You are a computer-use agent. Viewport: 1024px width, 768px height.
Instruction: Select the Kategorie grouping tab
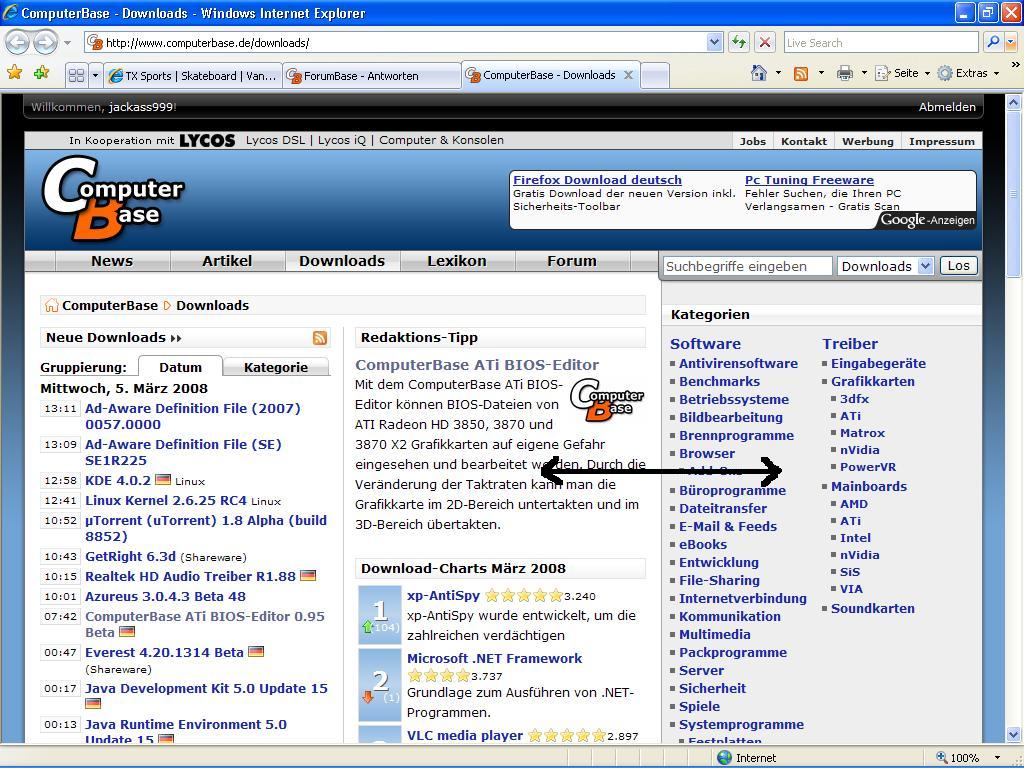coord(276,367)
